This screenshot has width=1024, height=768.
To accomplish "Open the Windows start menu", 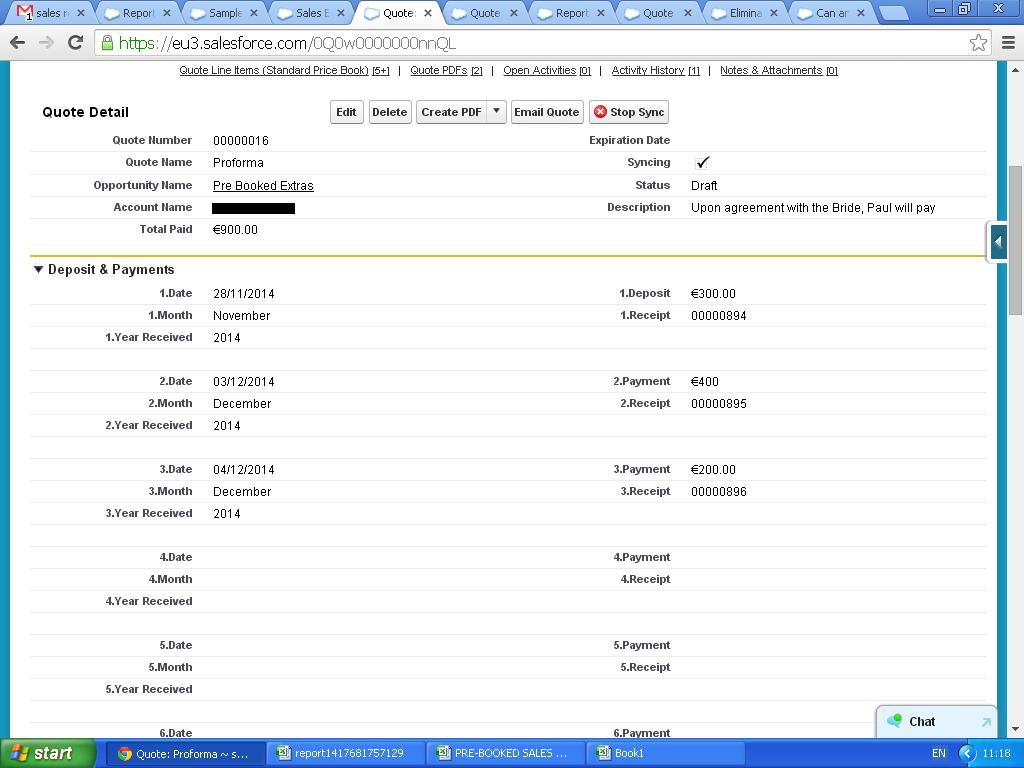I will 48,753.
